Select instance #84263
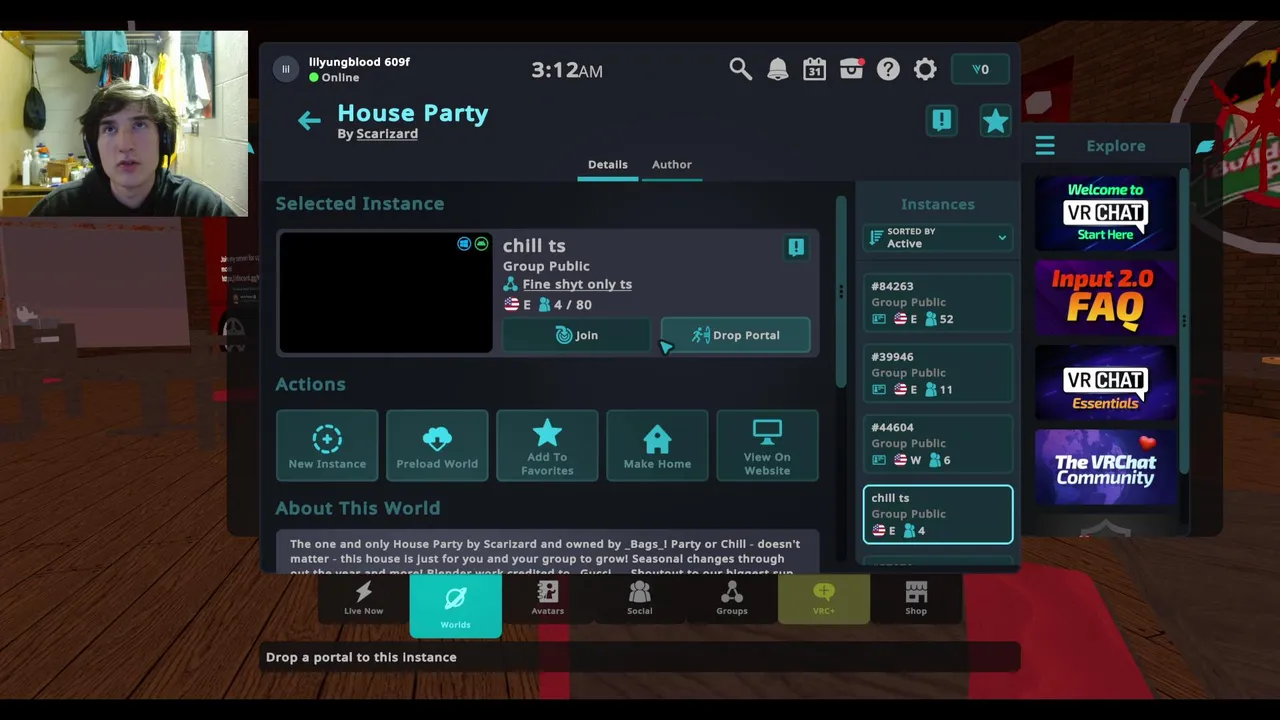The width and height of the screenshot is (1280, 720). 938,303
